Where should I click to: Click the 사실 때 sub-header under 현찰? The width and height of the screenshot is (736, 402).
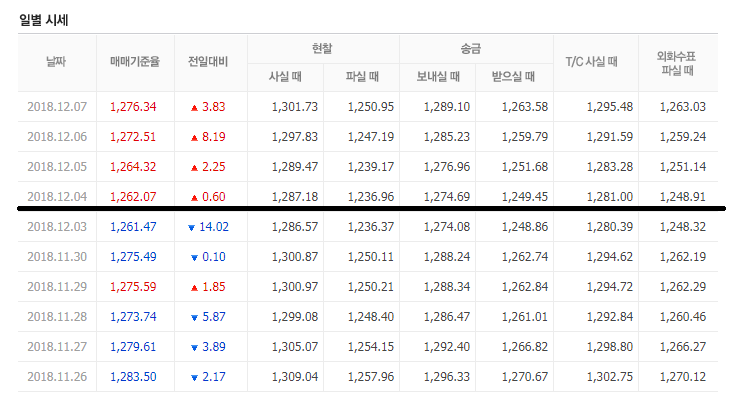(x=285, y=77)
